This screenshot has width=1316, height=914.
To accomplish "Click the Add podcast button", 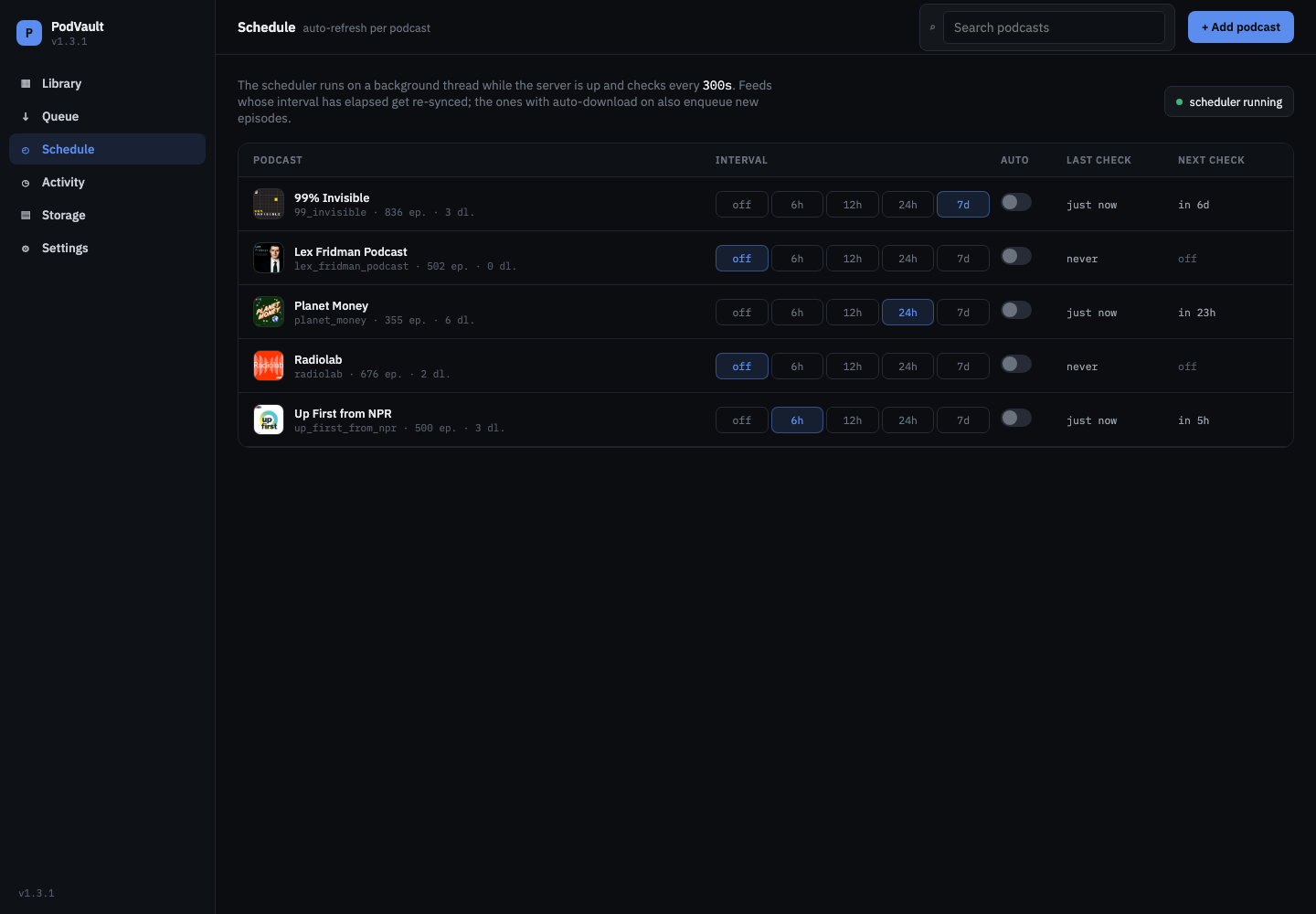I will click(1241, 27).
